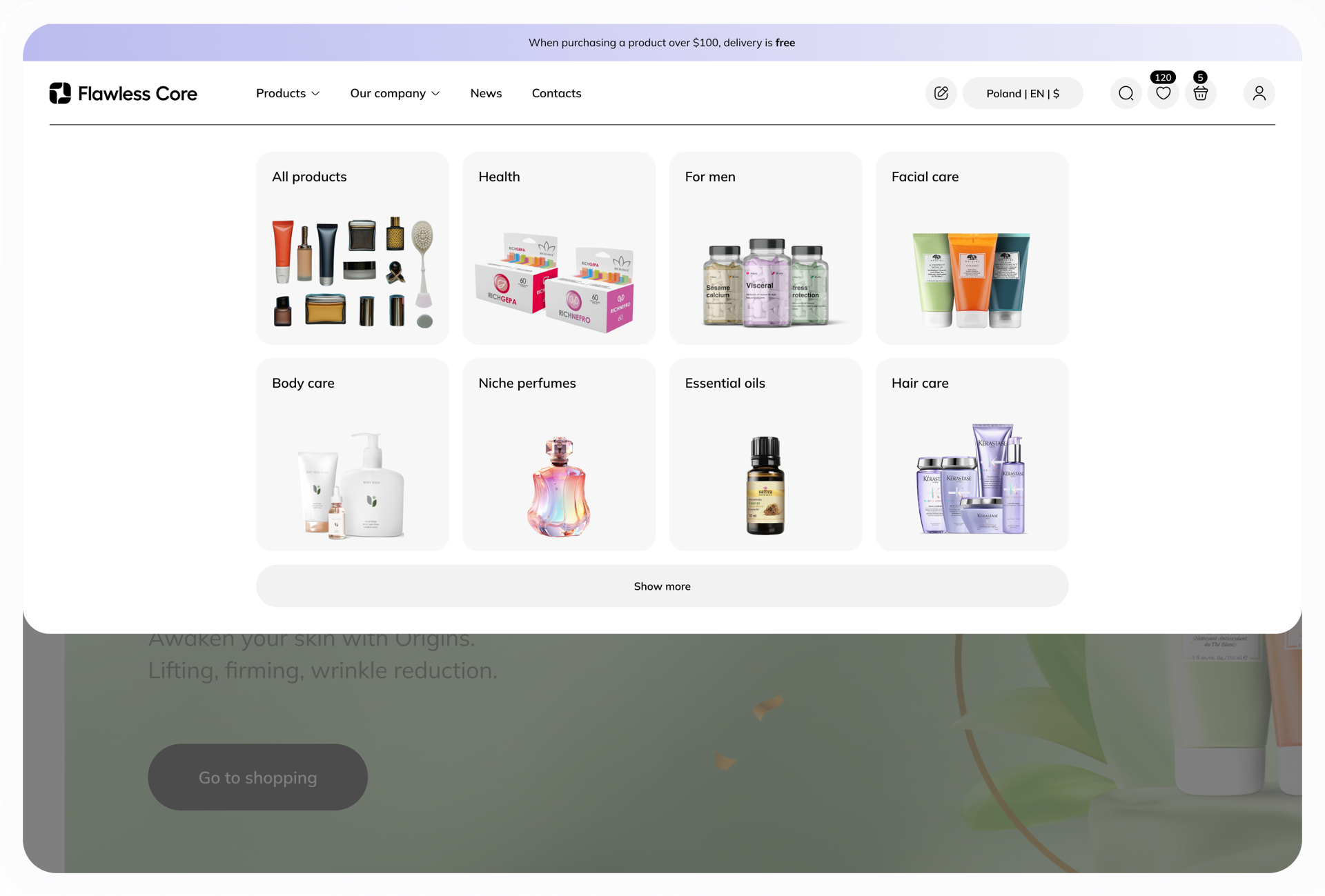This screenshot has height=896, width=1325.
Task: Go to the News menu item
Action: tap(486, 93)
